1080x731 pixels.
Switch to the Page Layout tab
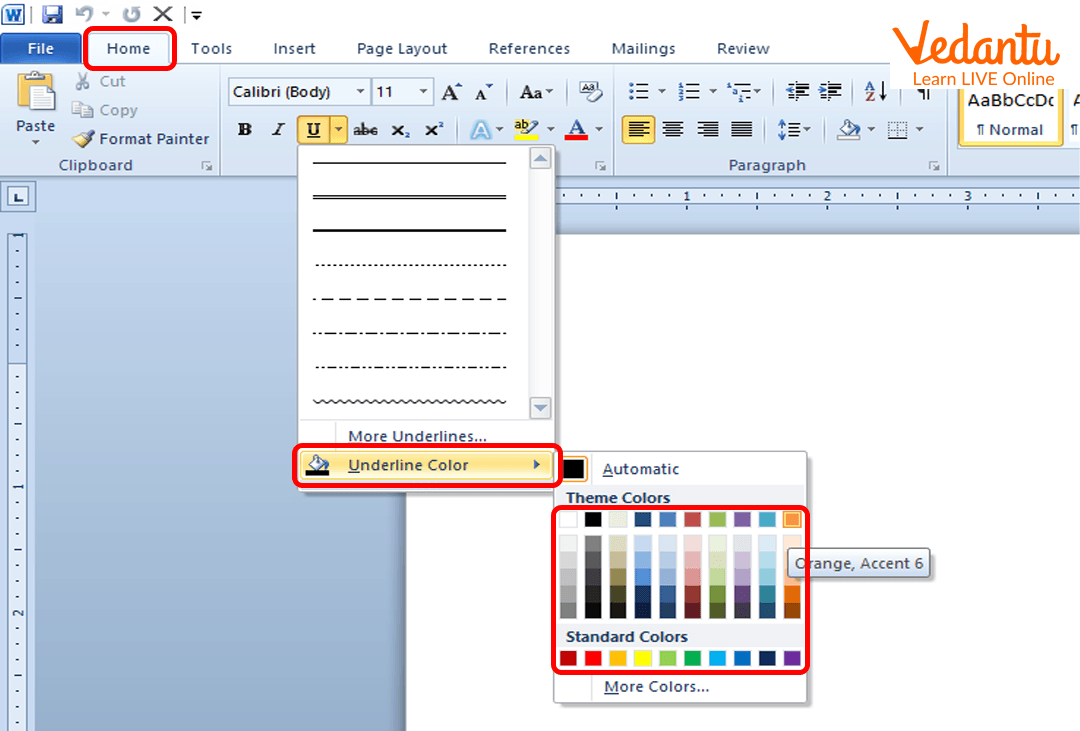click(402, 48)
